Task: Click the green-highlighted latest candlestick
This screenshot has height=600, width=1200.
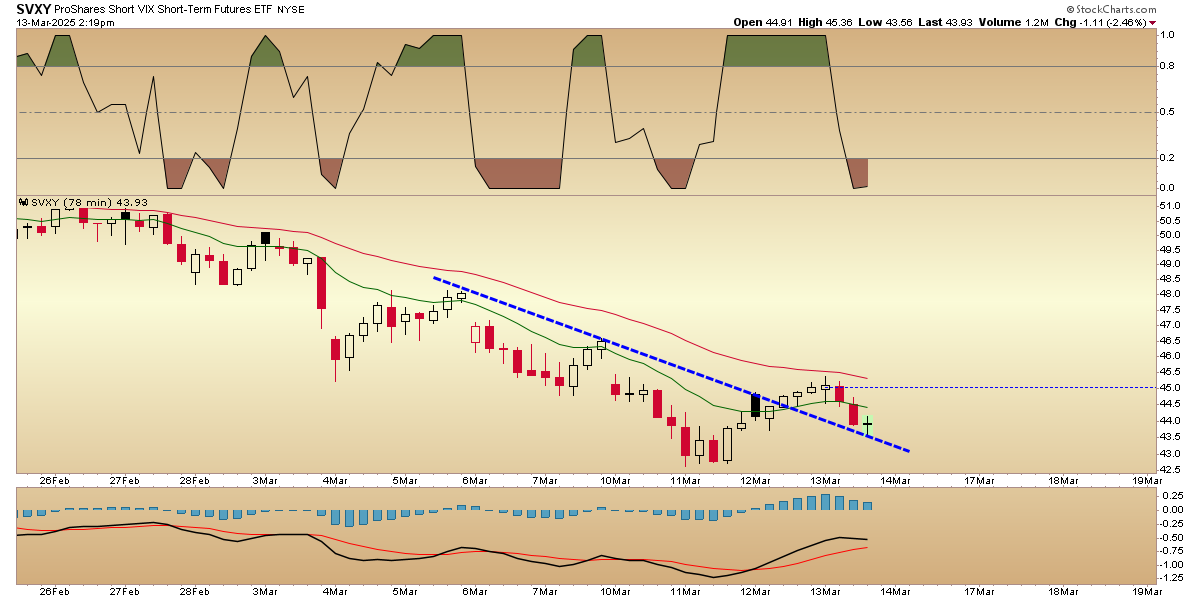Action: (867, 426)
